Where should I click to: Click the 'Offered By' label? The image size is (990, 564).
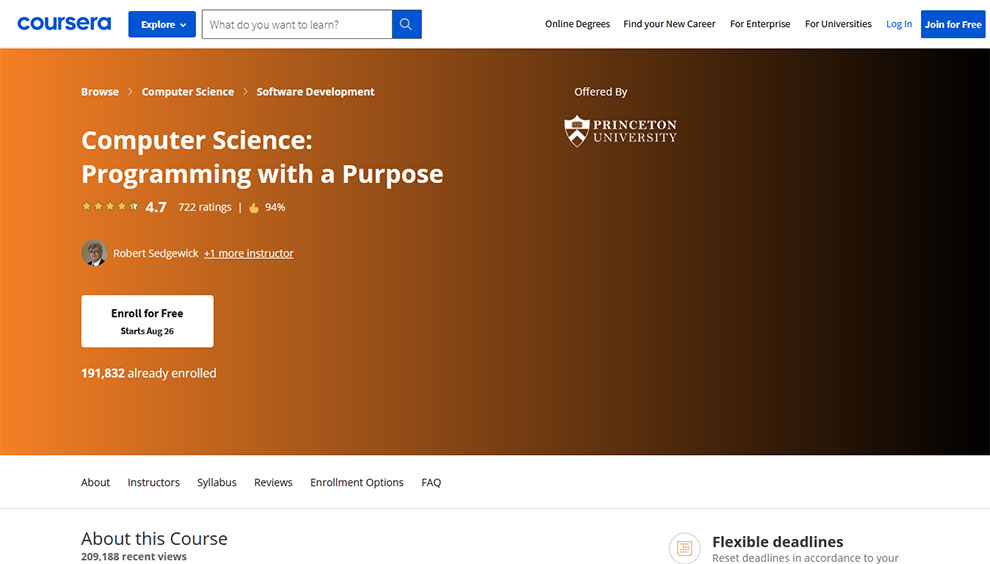[600, 92]
